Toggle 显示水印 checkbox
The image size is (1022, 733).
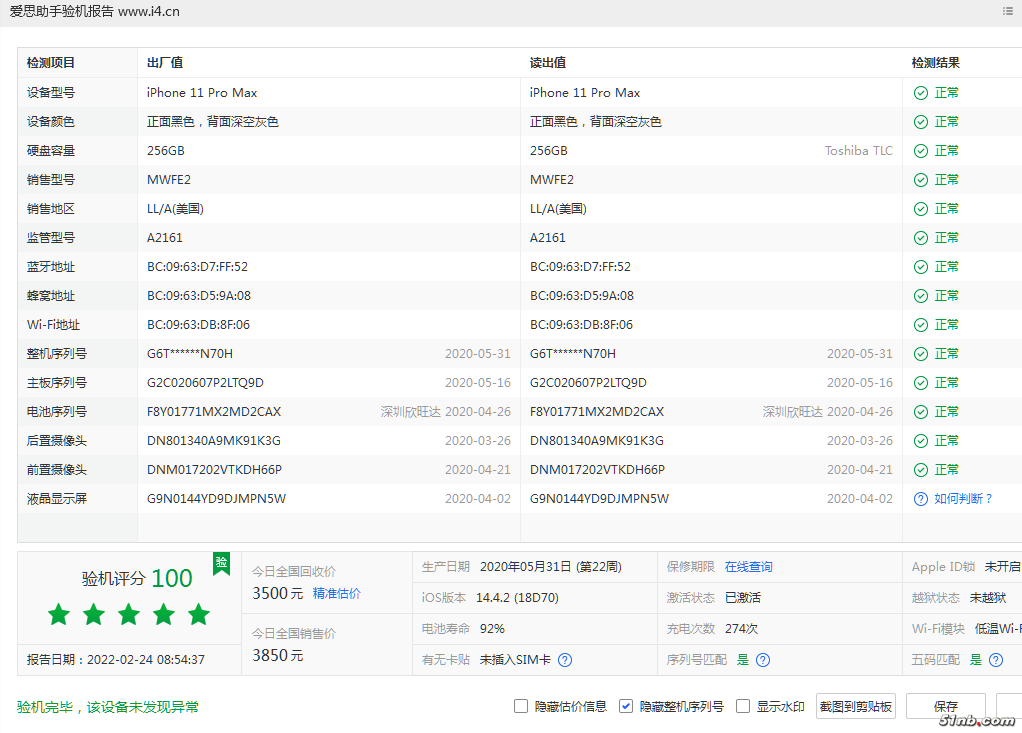pyautogui.click(x=743, y=706)
